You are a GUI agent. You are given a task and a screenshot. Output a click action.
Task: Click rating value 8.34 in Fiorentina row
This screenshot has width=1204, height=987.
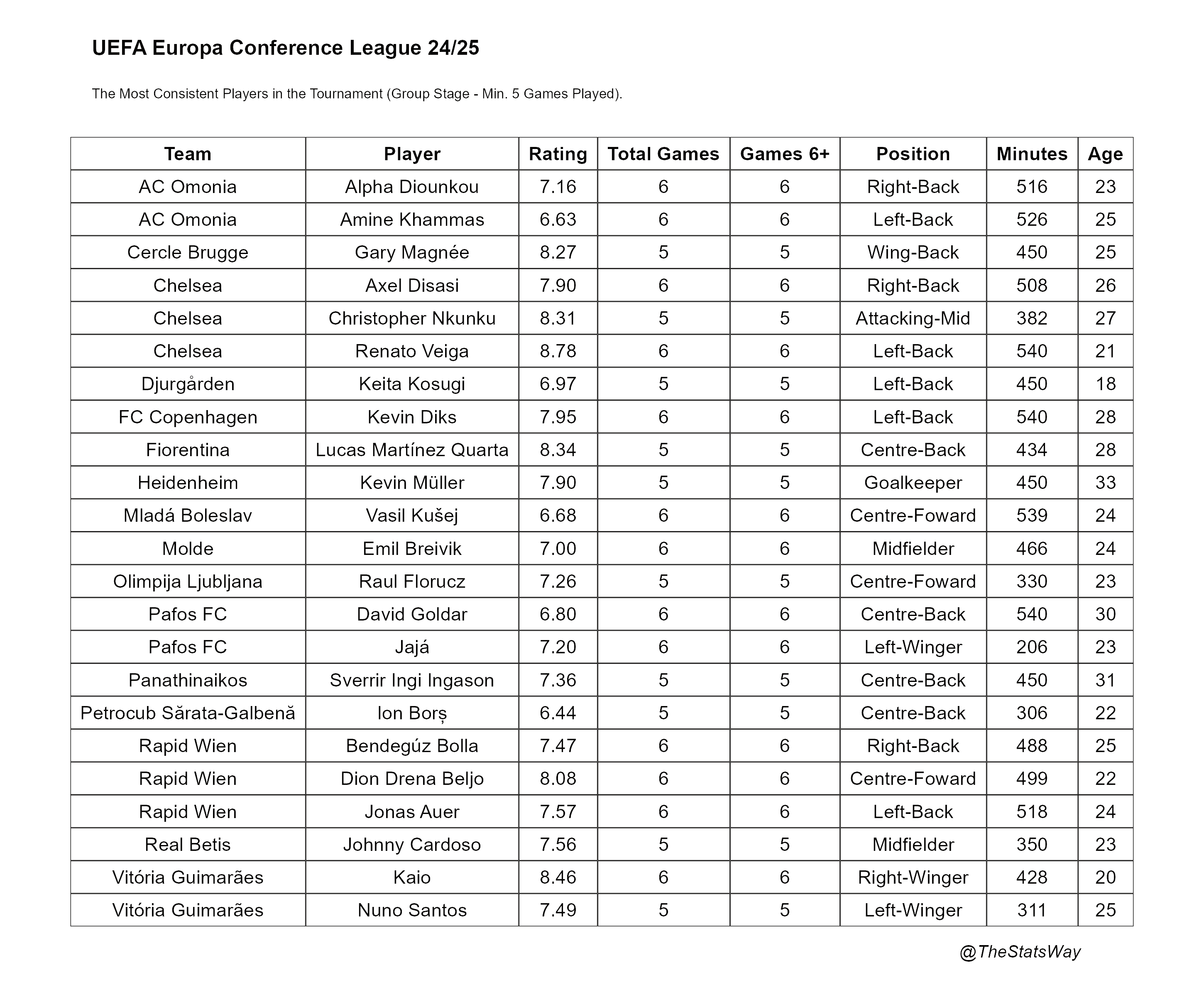(558, 450)
